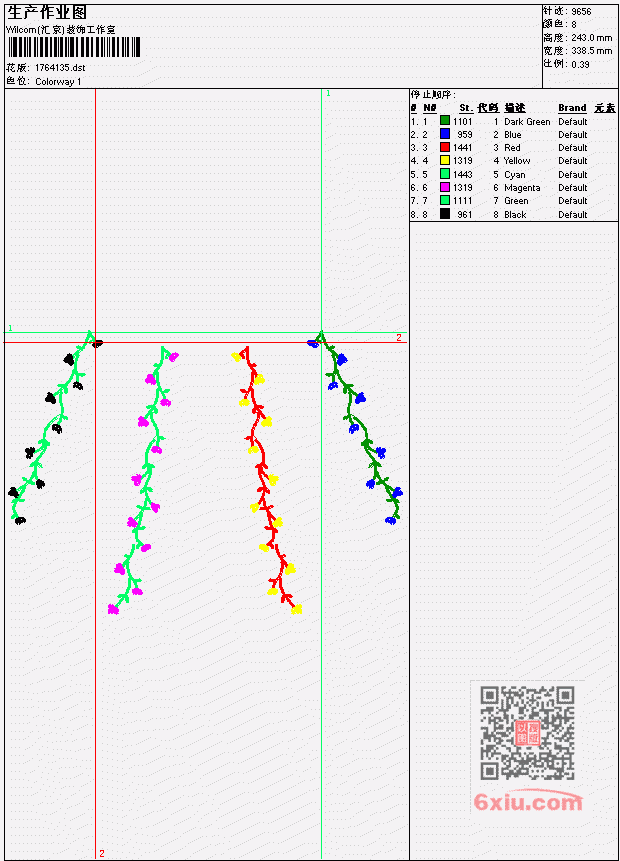Click the scale value 0.39

point(580,64)
